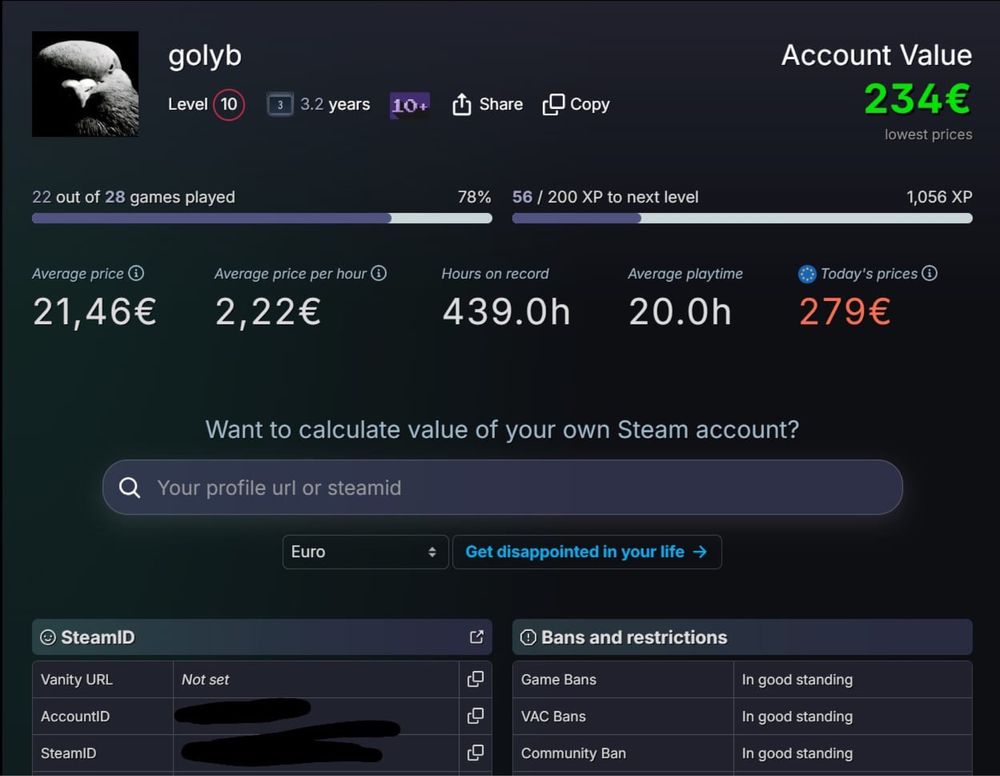Click the 1,056 XP total text

(x=939, y=197)
